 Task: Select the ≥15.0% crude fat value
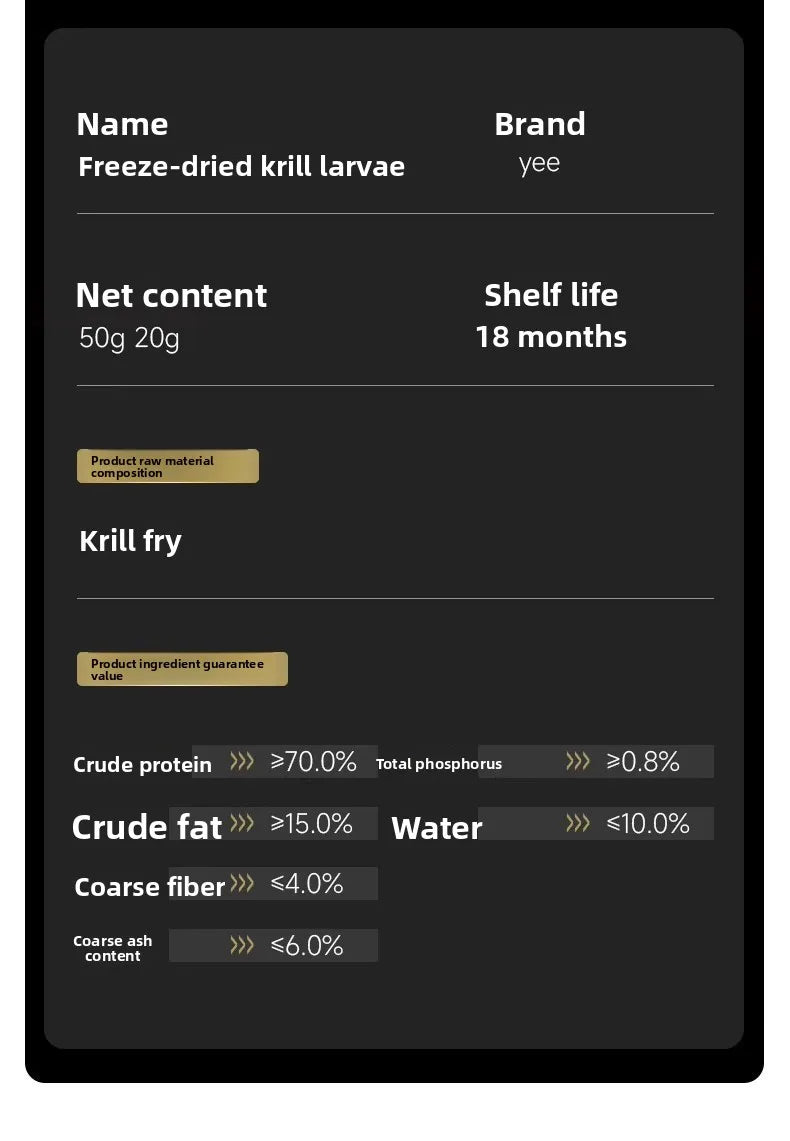[312, 824]
